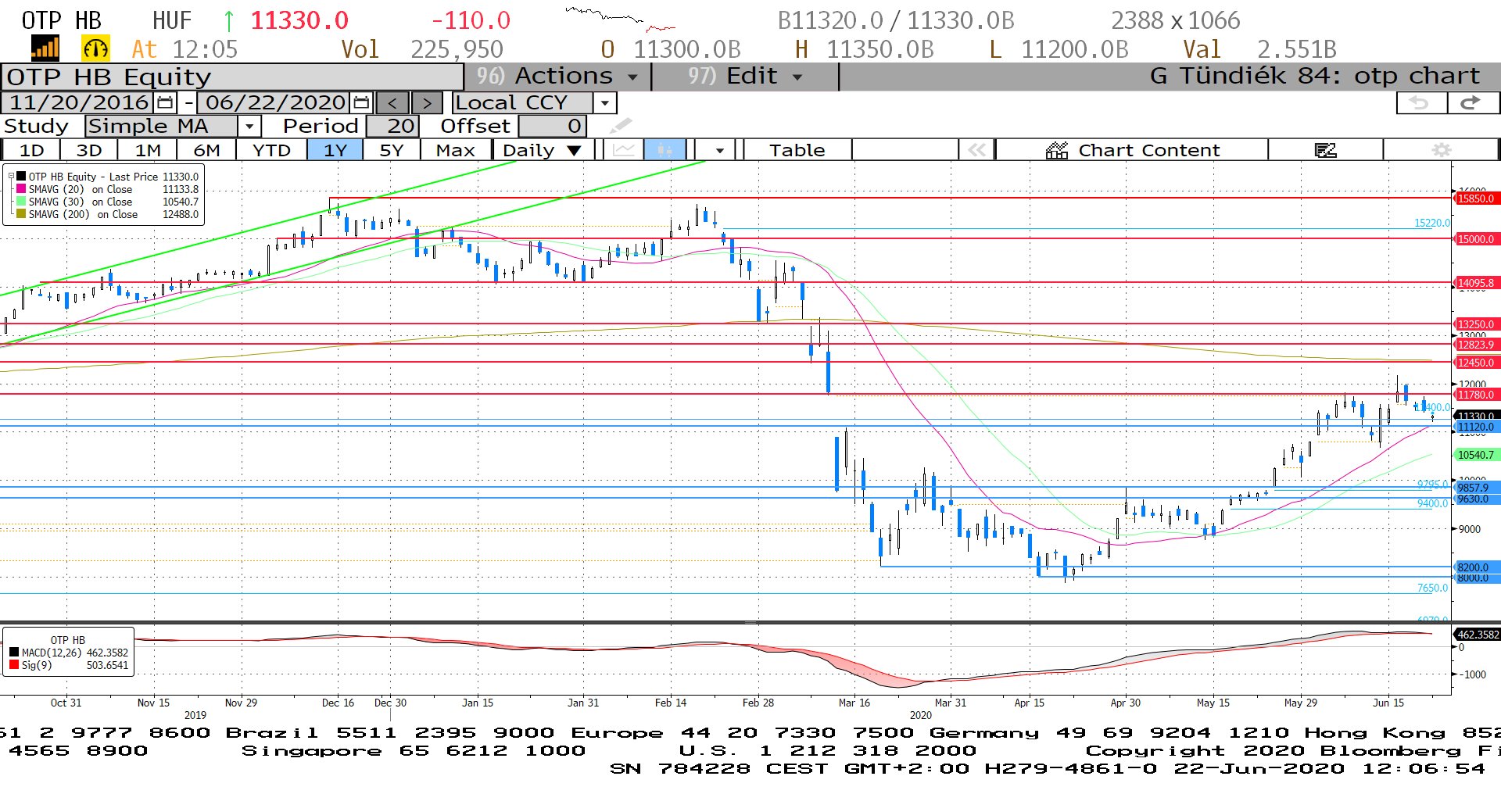Select the Max range tab
The height and width of the screenshot is (812, 1501).
coord(456,150)
